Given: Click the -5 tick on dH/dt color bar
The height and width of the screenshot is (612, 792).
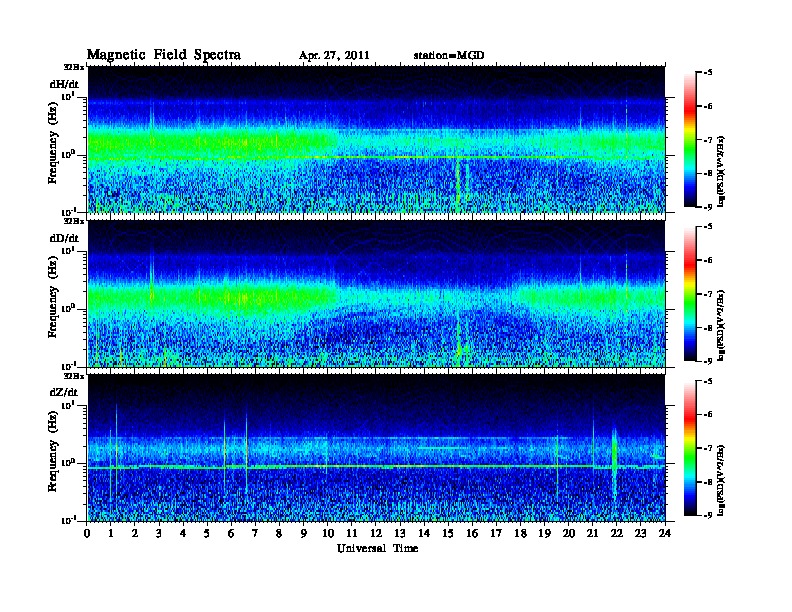Looking at the screenshot, I should point(708,72).
